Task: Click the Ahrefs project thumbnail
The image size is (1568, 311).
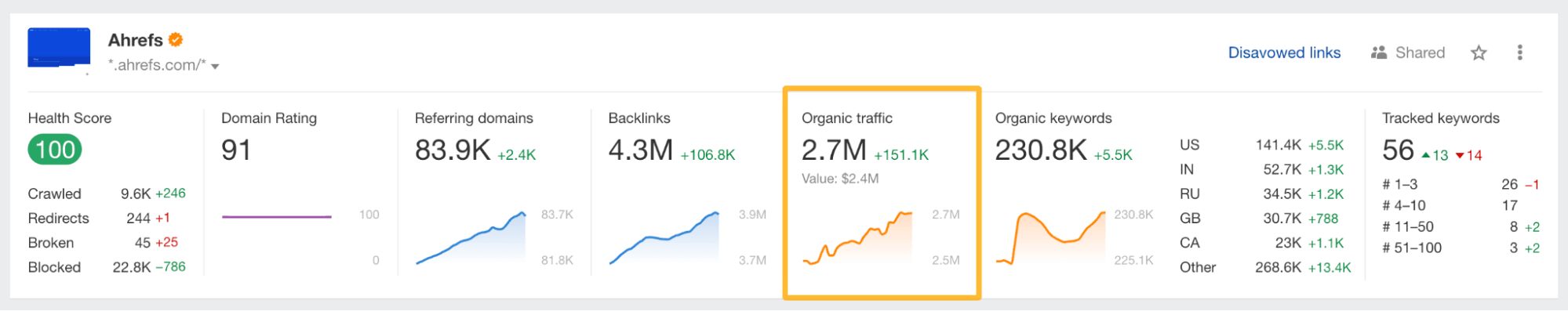Action: pos(59,48)
